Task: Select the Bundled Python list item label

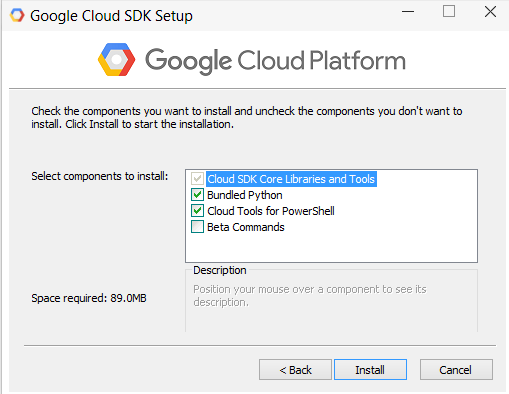Action: (x=245, y=195)
